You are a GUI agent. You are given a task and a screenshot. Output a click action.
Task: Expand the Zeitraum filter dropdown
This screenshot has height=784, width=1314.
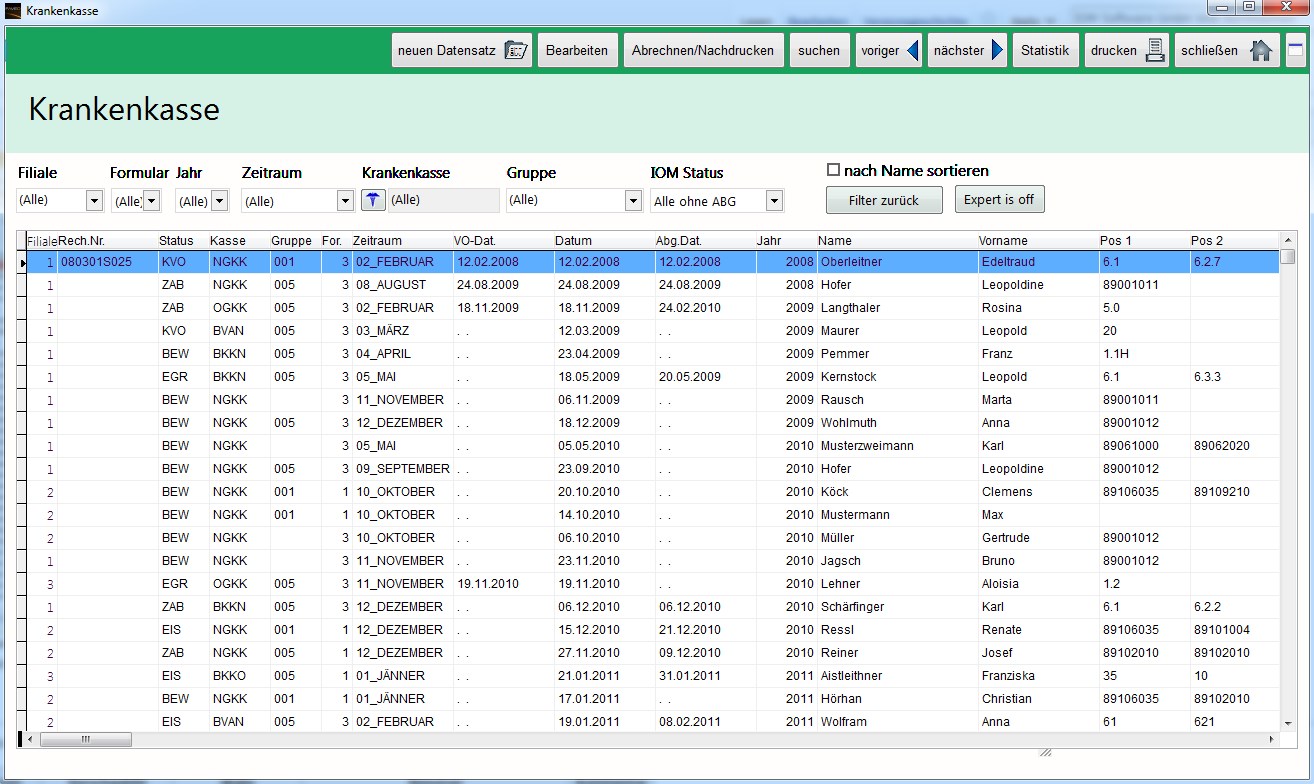(x=345, y=201)
